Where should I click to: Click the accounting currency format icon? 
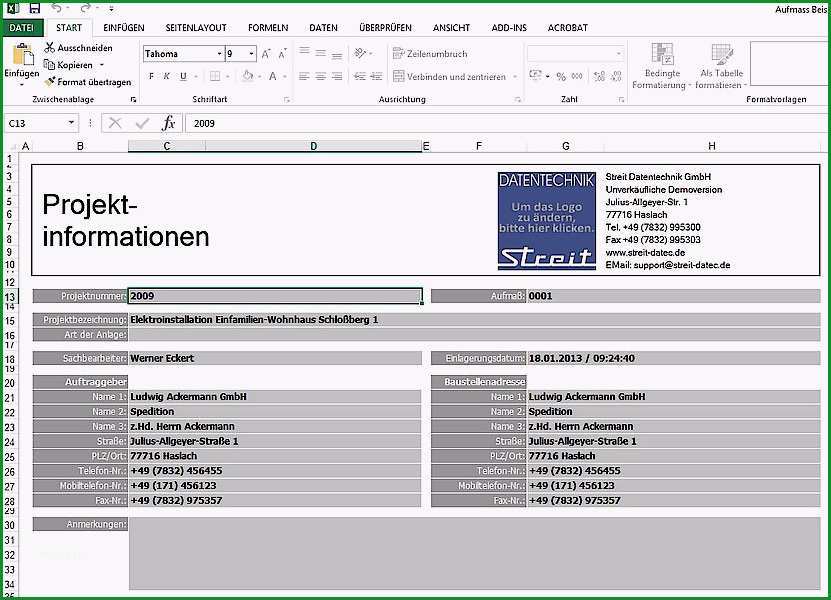535,76
